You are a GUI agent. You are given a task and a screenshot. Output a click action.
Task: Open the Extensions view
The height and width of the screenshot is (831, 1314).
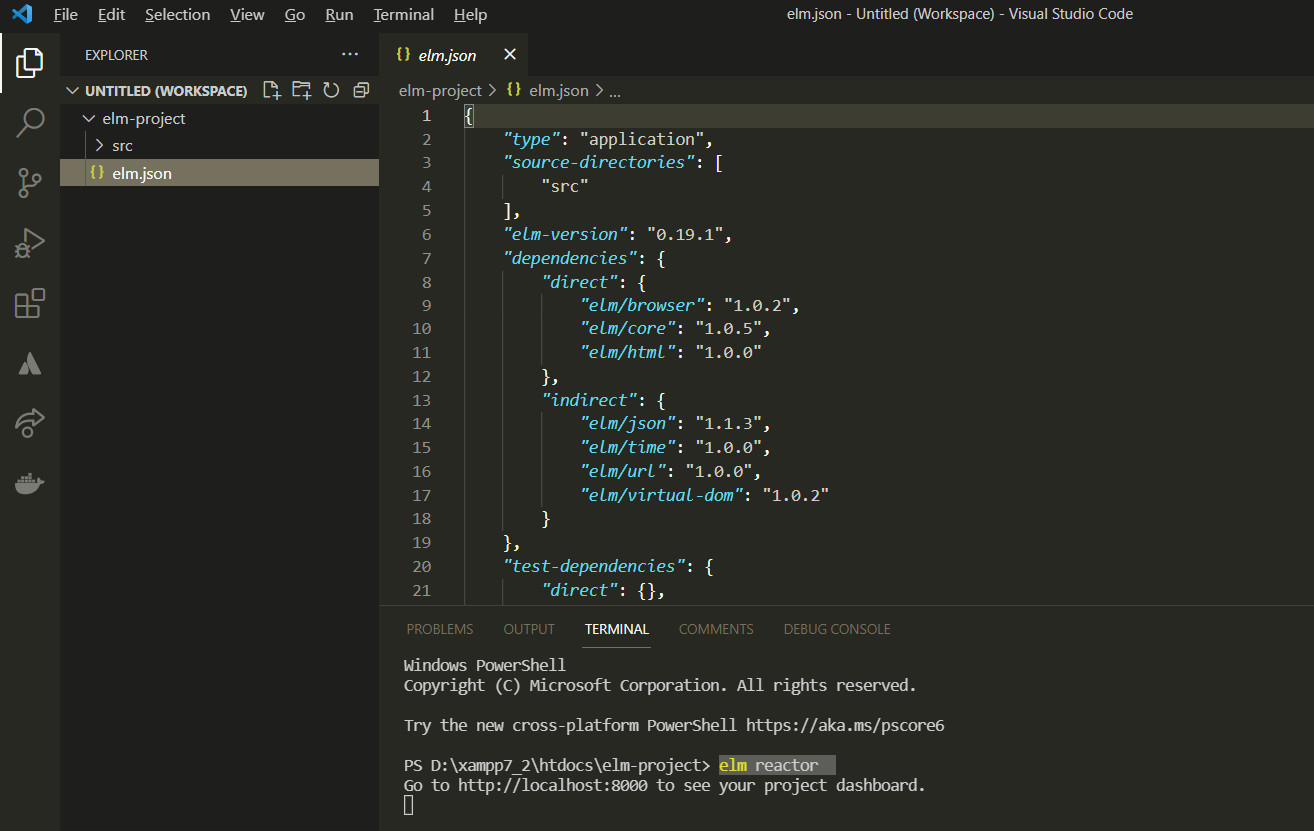[29, 302]
